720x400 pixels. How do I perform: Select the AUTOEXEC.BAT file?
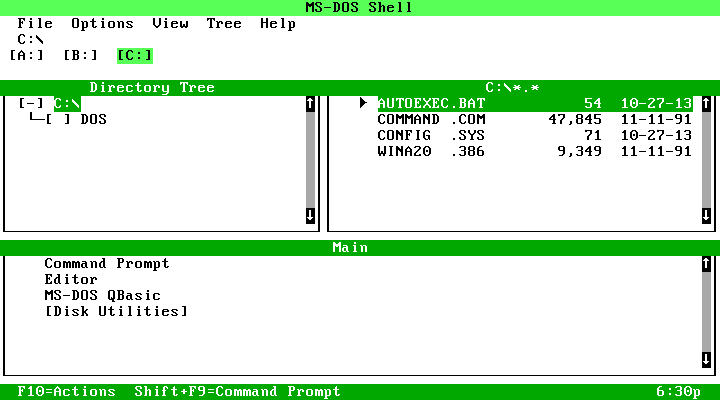click(535, 103)
